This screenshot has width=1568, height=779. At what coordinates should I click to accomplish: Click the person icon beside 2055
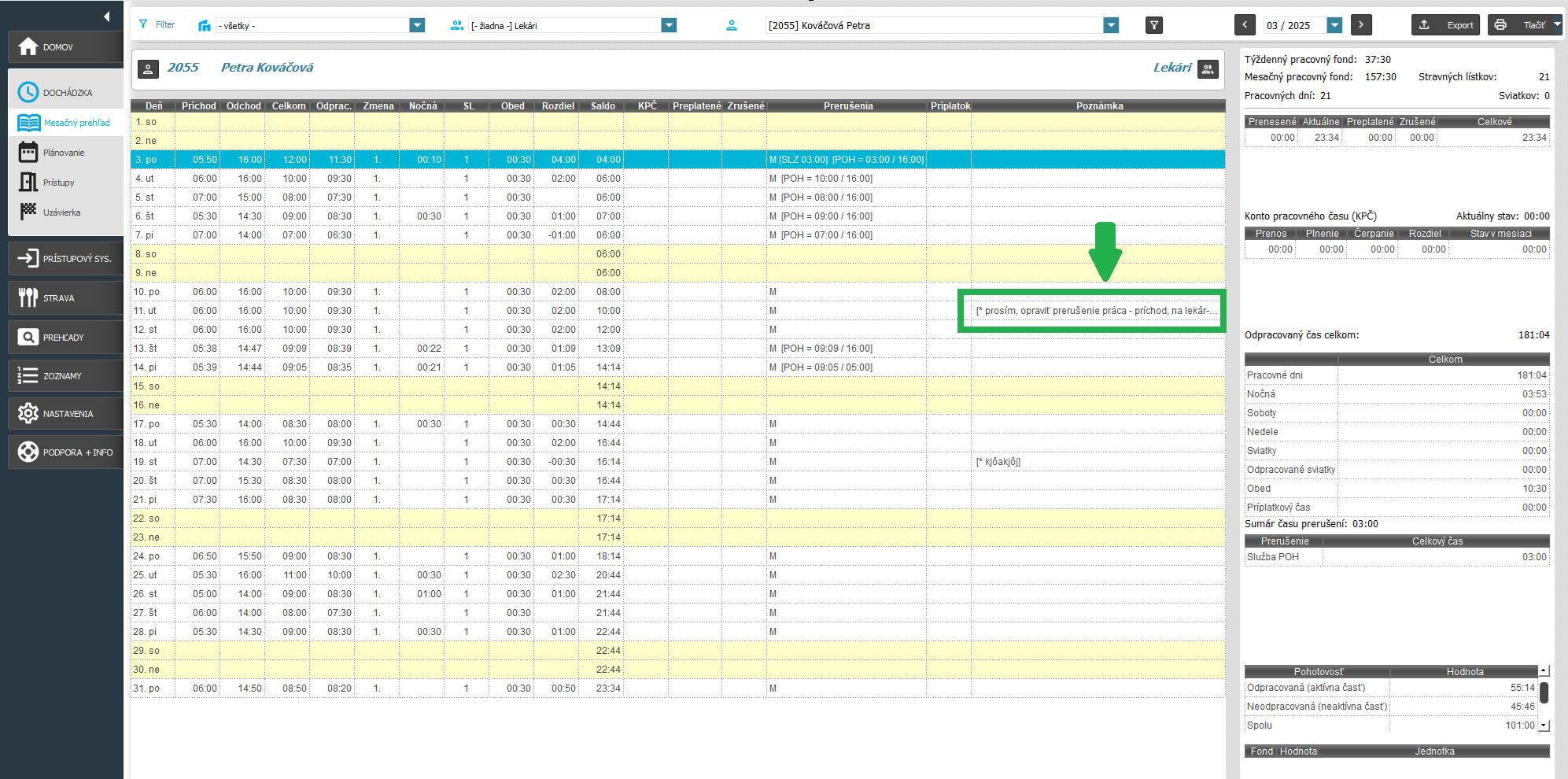148,68
